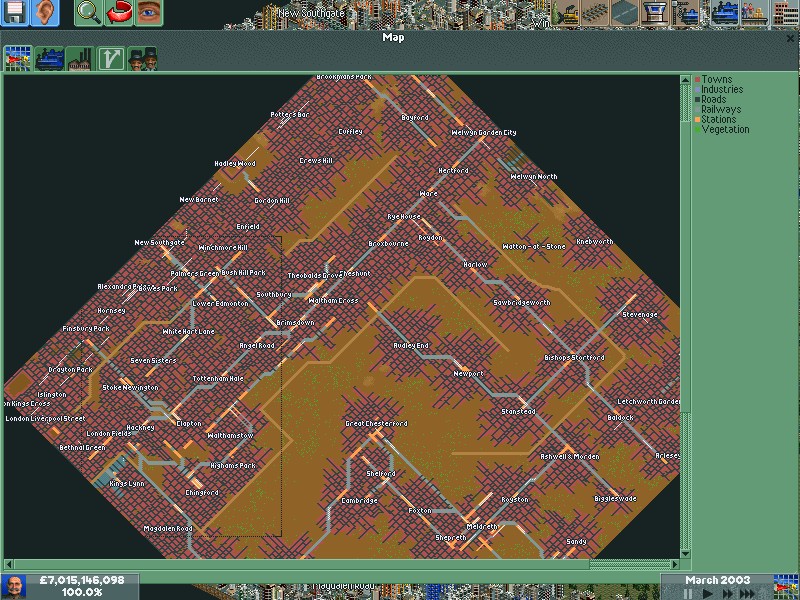This screenshot has height=600, width=800.
Task: Click Great Chesterford on the map
Action: (x=376, y=423)
